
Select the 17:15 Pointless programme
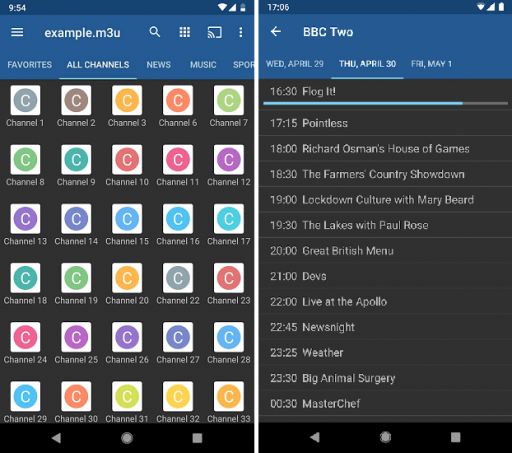pos(385,123)
